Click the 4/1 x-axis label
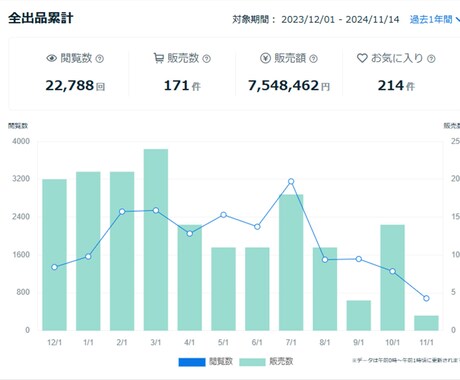Screen dimensions: 460x380 click(x=190, y=342)
